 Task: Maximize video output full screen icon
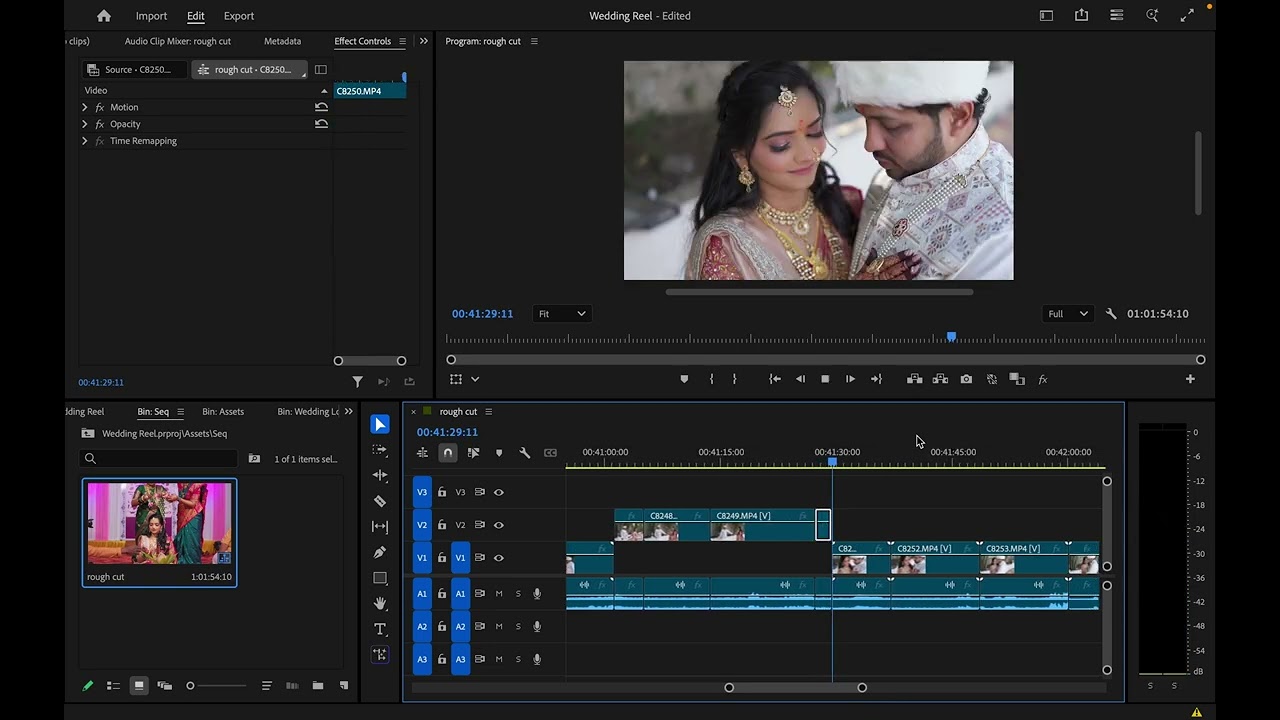click(1187, 15)
